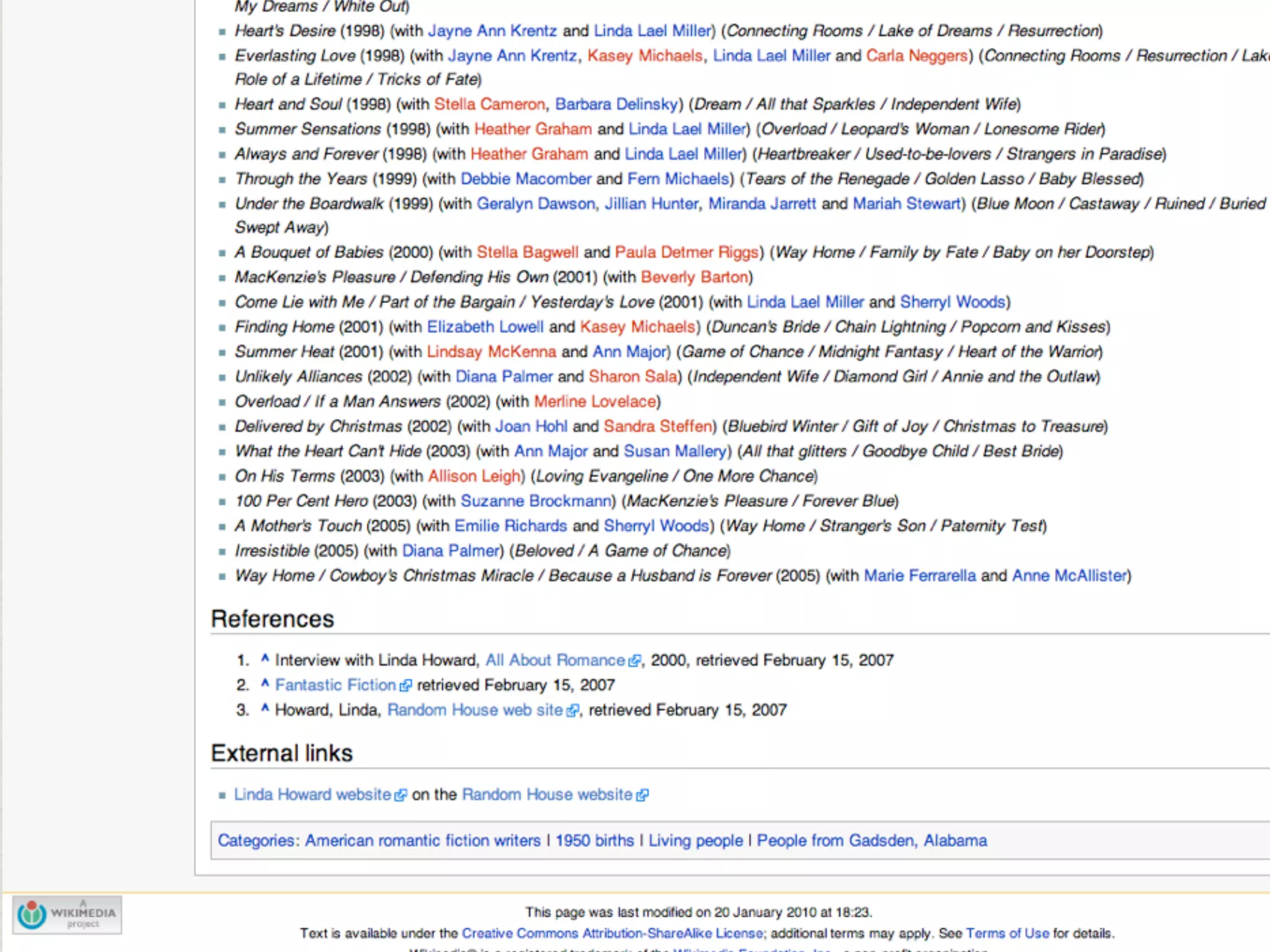
Task: Open the Living people category
Action: [x=695, y=840]
